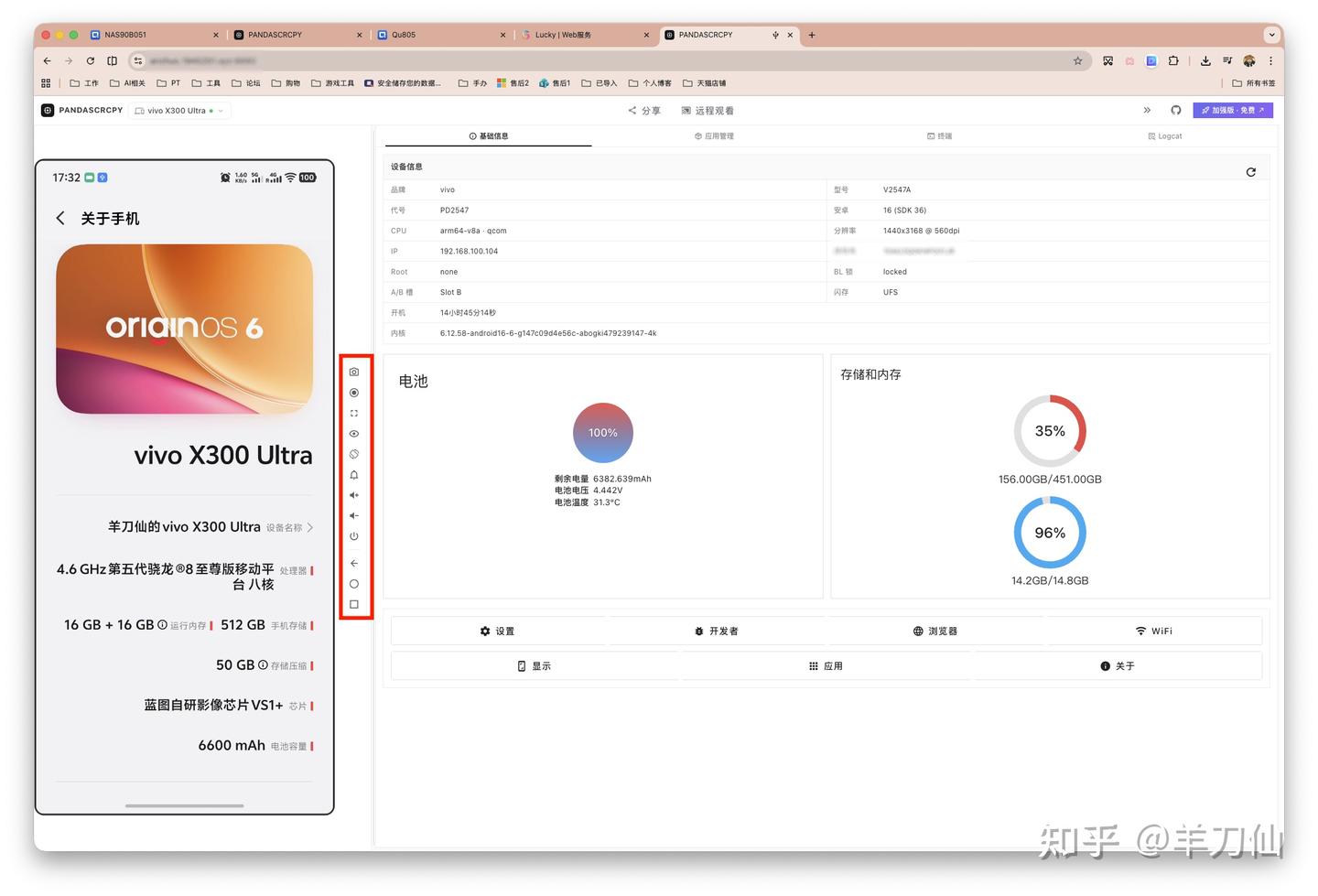Open the browser downloads icon
Screen dimensions: 1318x896
1205,60
